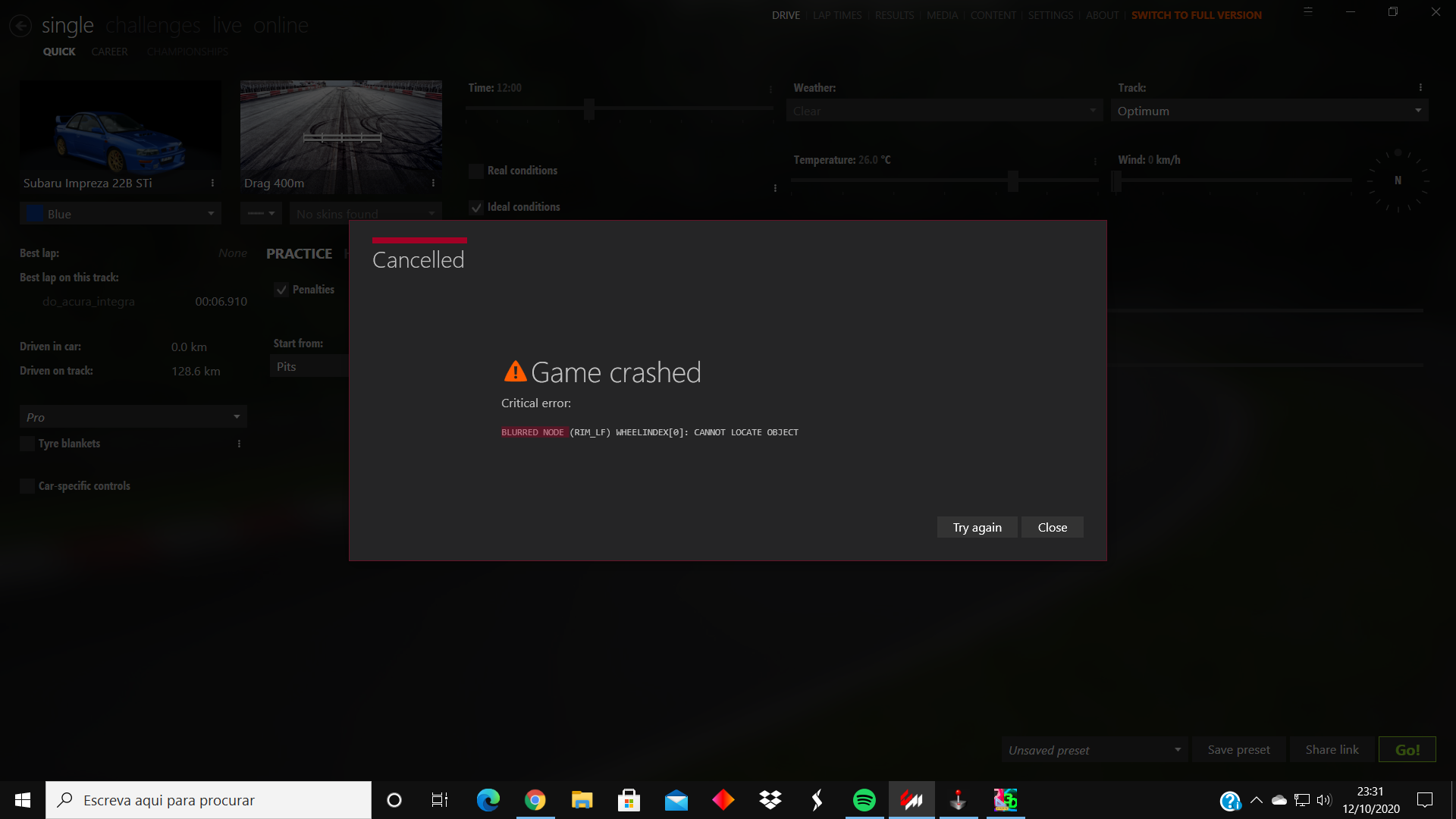Click the green Go! button
The height and width of the screenshot is (819, 1456).
click(x=1407, y=749)
